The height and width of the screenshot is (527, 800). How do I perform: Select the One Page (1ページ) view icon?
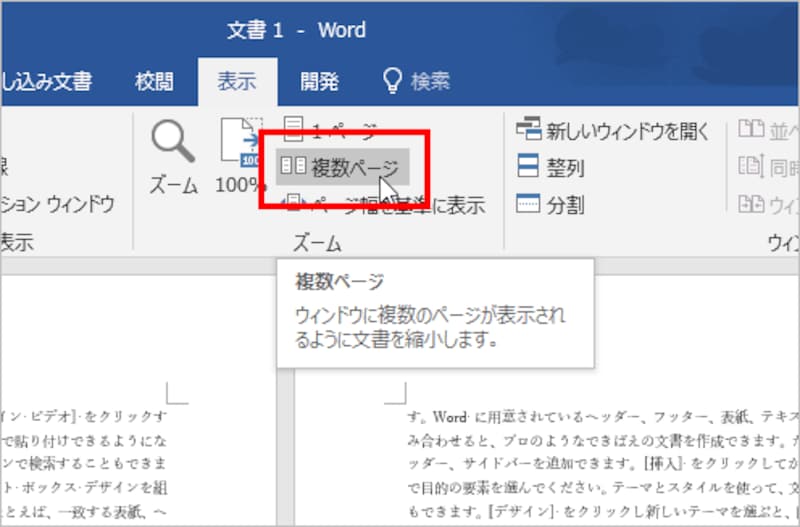pyautogui.click(x=293, y=130)
